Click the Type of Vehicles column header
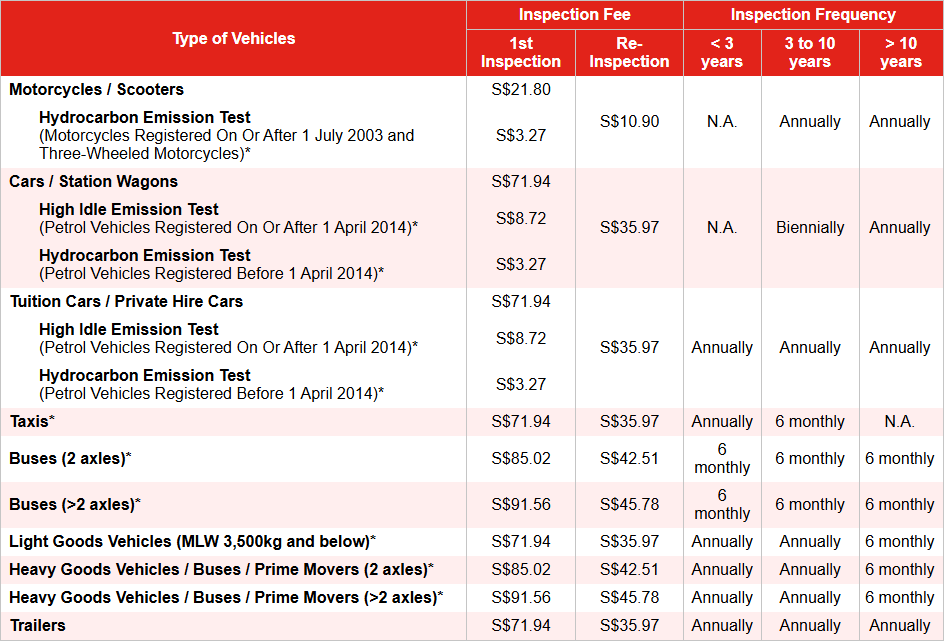Viewport: 944px width, 641px height. click(233, 39)
